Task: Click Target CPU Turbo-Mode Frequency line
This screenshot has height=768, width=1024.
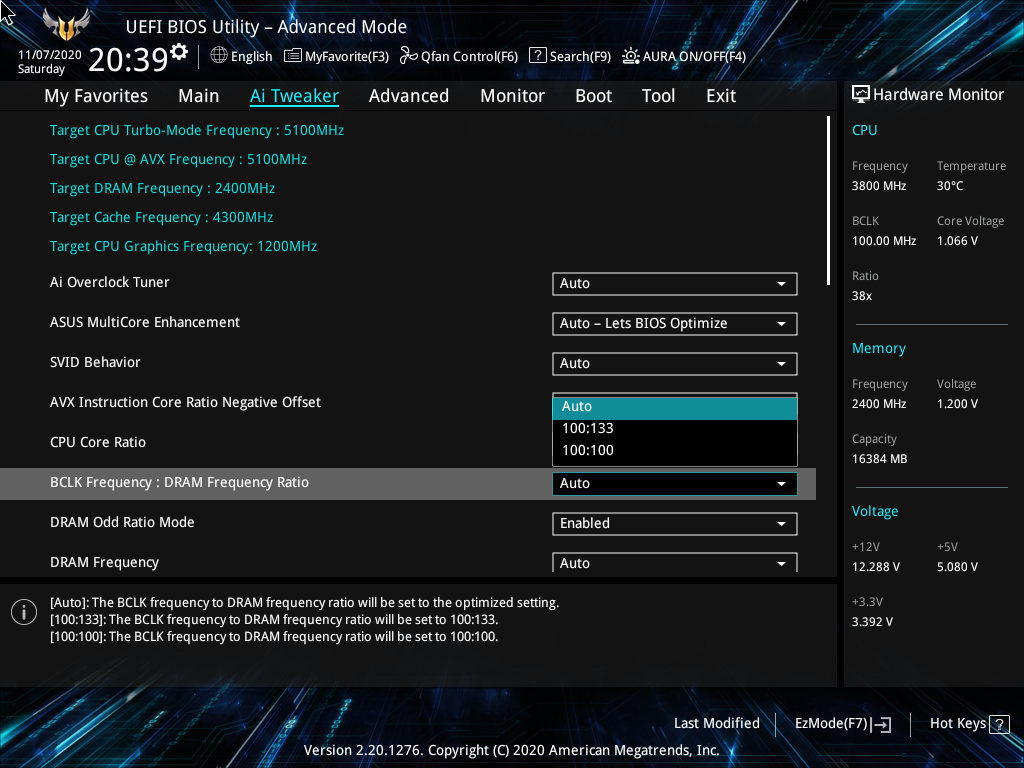Action: 197,131
